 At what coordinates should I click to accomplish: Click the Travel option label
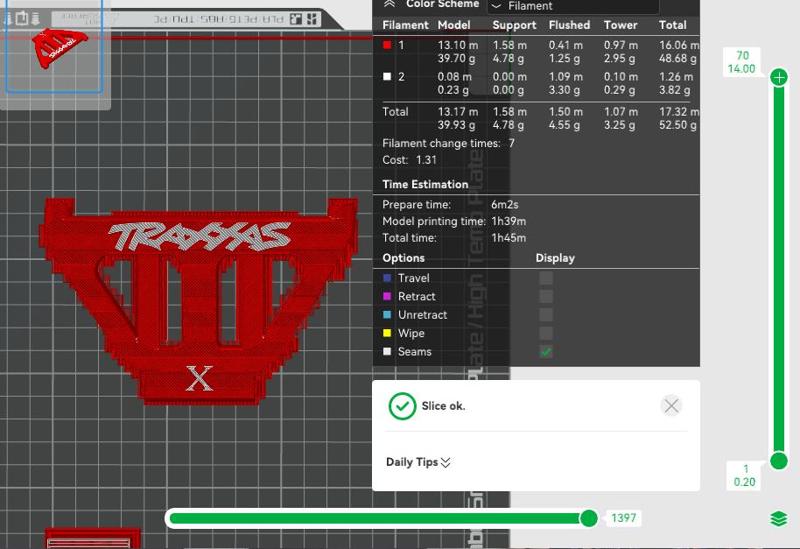[x=414, y=278]
